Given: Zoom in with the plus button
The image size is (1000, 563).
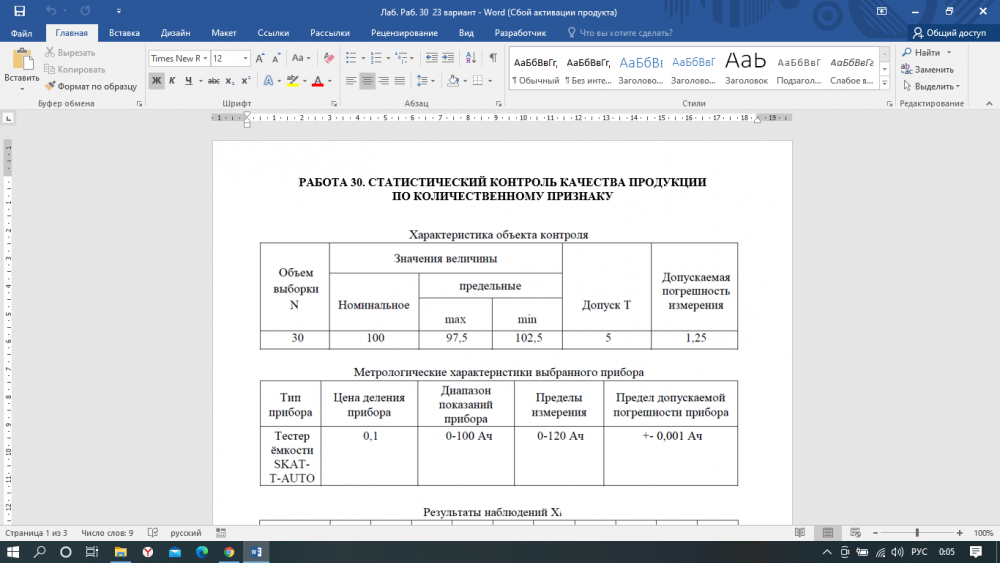Looking at the screenshot, I should 959,532.
